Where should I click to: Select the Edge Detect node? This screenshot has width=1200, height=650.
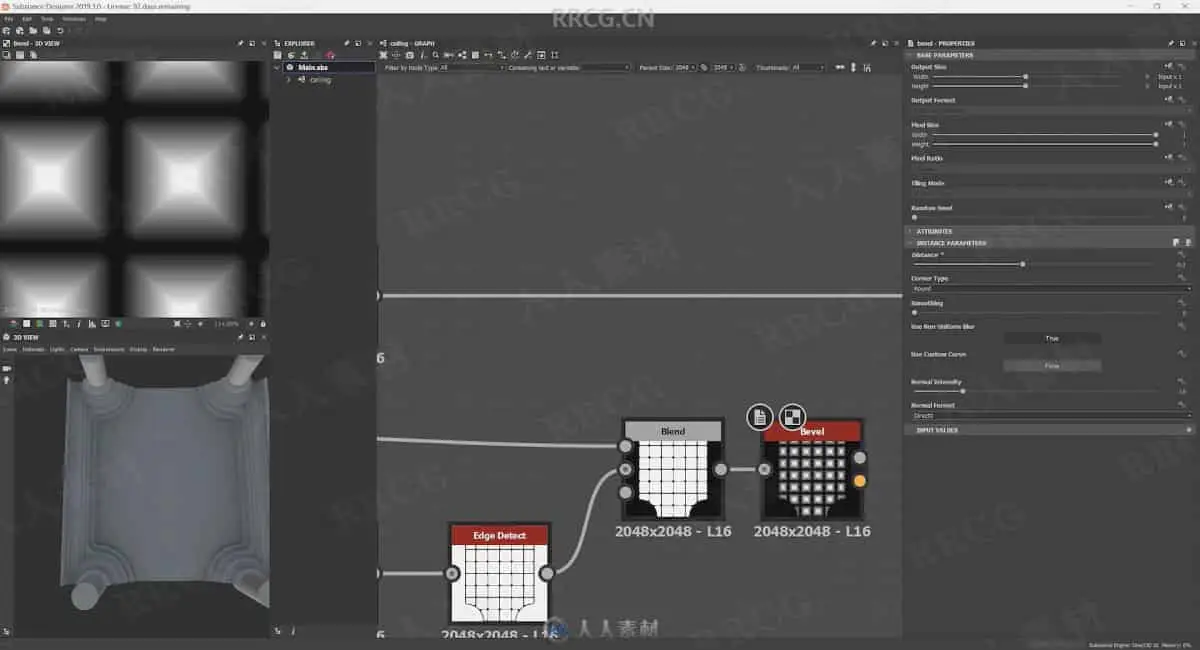click(499, 573)
